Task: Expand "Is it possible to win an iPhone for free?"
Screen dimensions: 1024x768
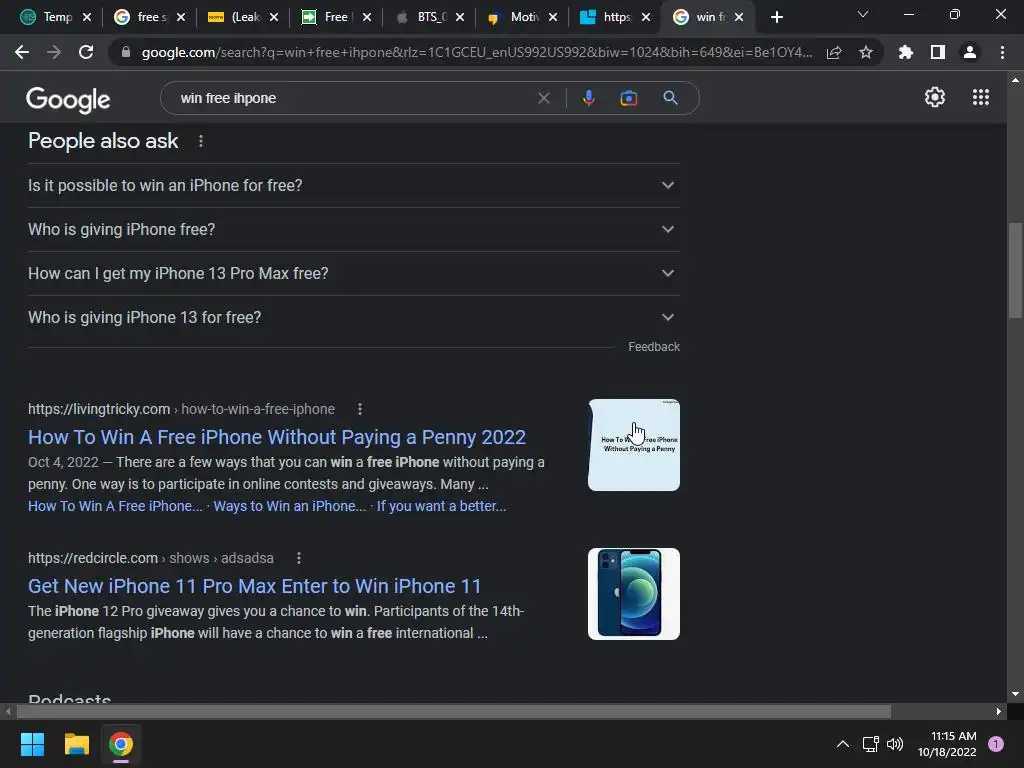Action: click(353, 185)
